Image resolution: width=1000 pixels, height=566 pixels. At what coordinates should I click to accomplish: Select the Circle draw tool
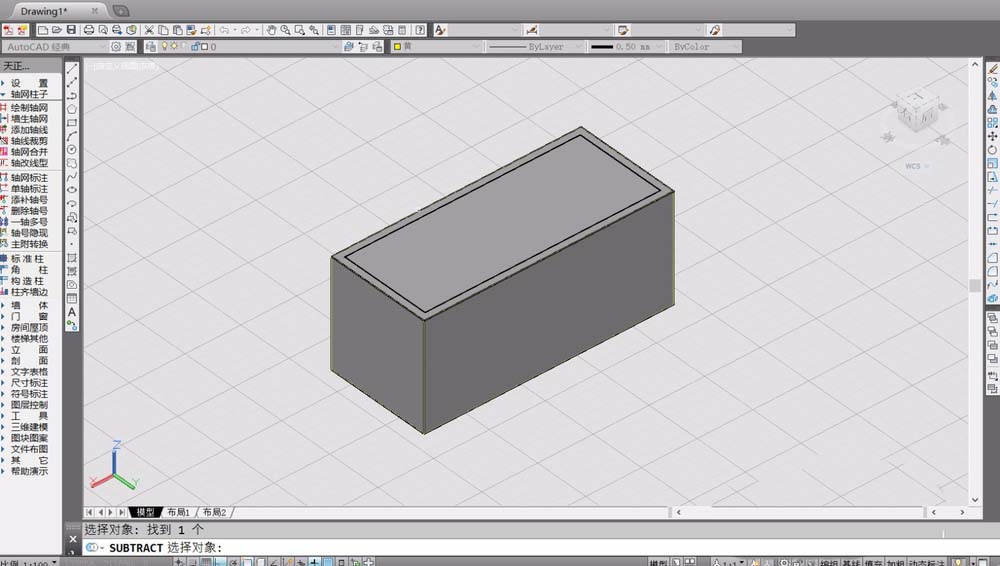click(x=72, y=149)
